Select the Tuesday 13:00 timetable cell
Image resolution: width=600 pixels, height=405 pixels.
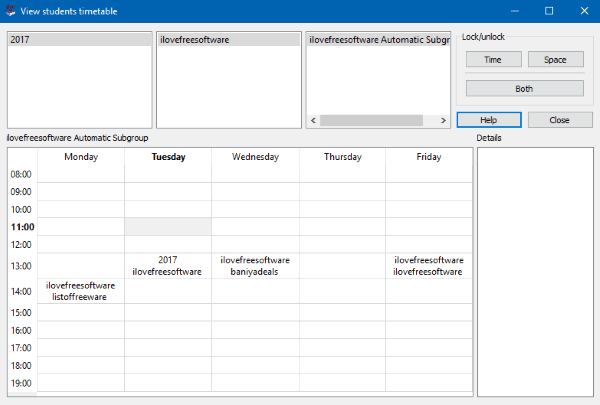click(x=168, y=265)
